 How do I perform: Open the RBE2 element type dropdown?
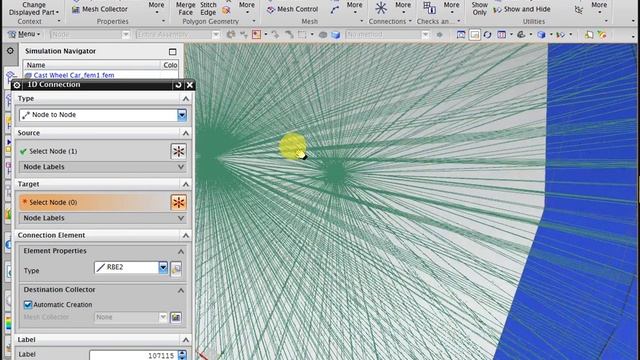point(163,267)
